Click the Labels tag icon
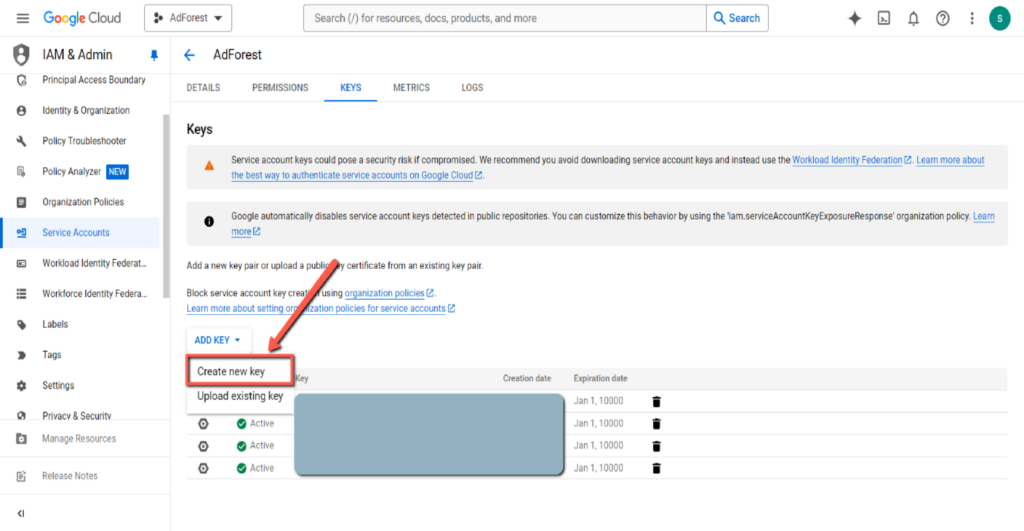 click(22, 325)
